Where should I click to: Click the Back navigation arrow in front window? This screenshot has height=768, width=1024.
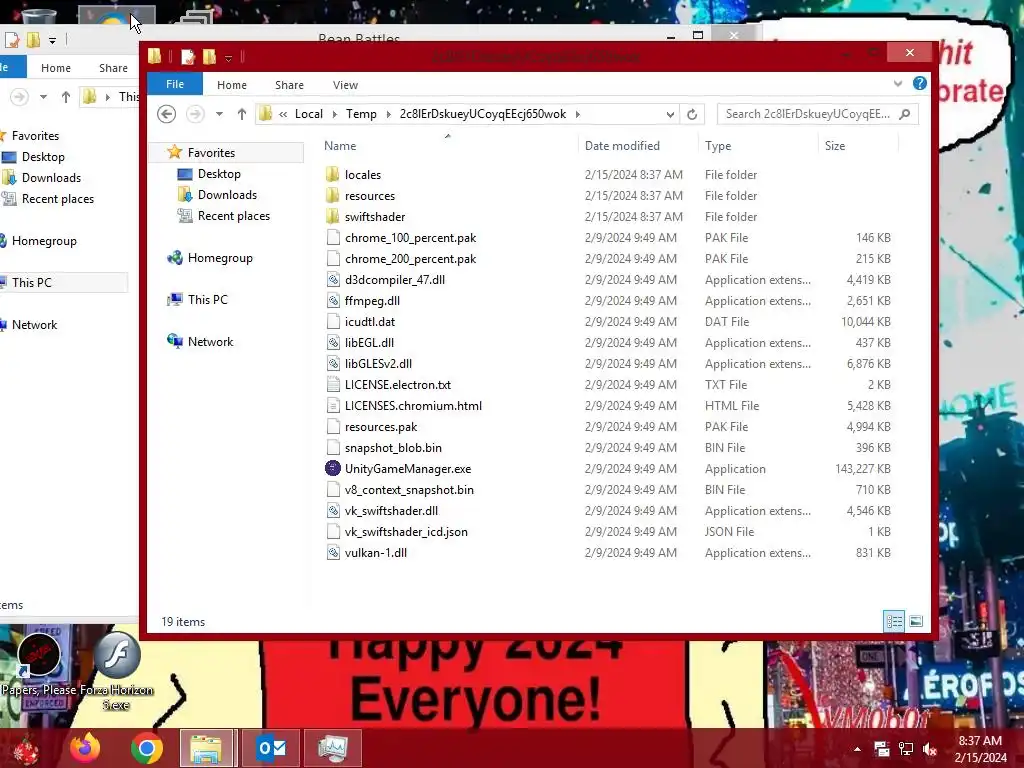pyautogui.click(x=167, y=114)
